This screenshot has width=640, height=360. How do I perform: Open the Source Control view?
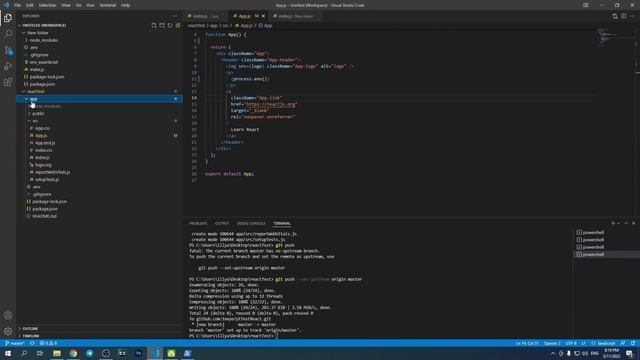[8, 50]
